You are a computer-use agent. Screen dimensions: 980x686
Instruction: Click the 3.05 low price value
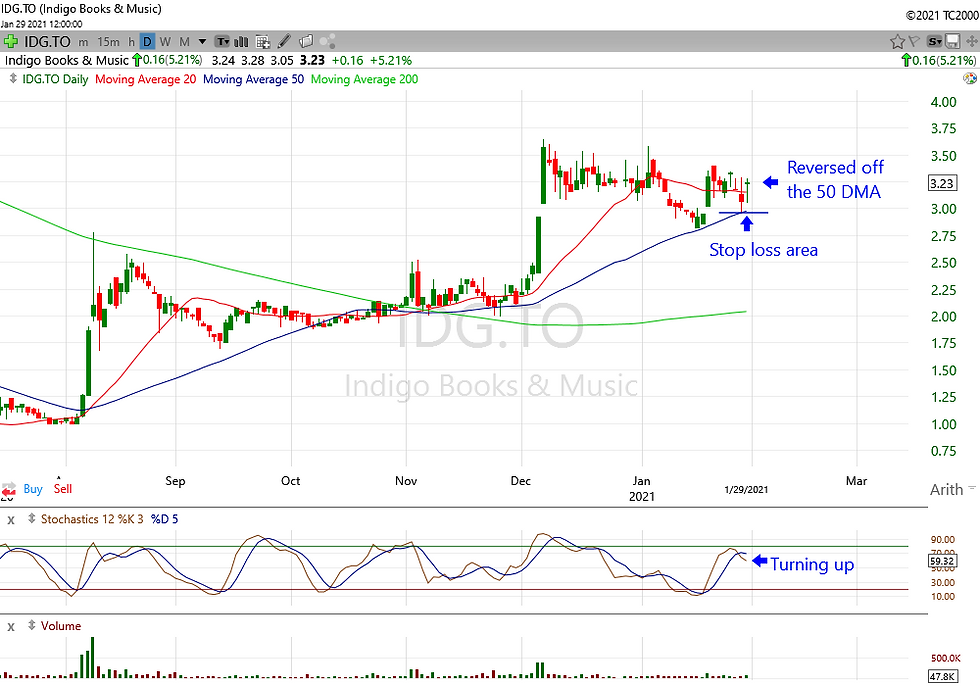tap(282, 61)
